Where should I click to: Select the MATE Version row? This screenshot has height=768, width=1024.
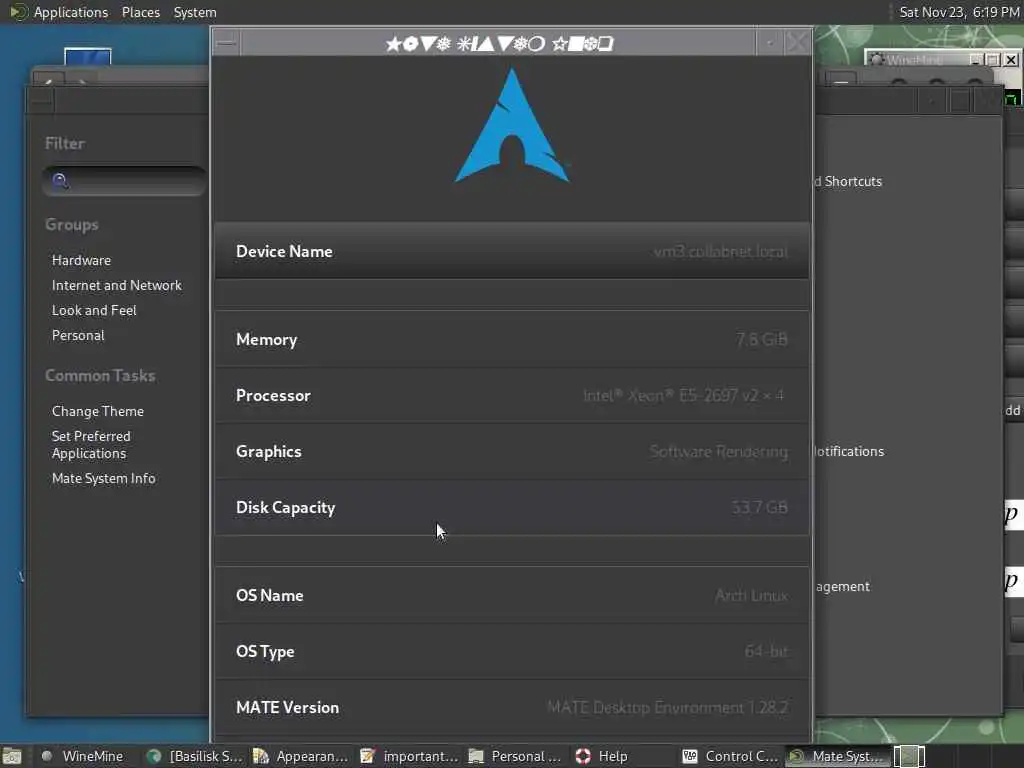[512, 708]
